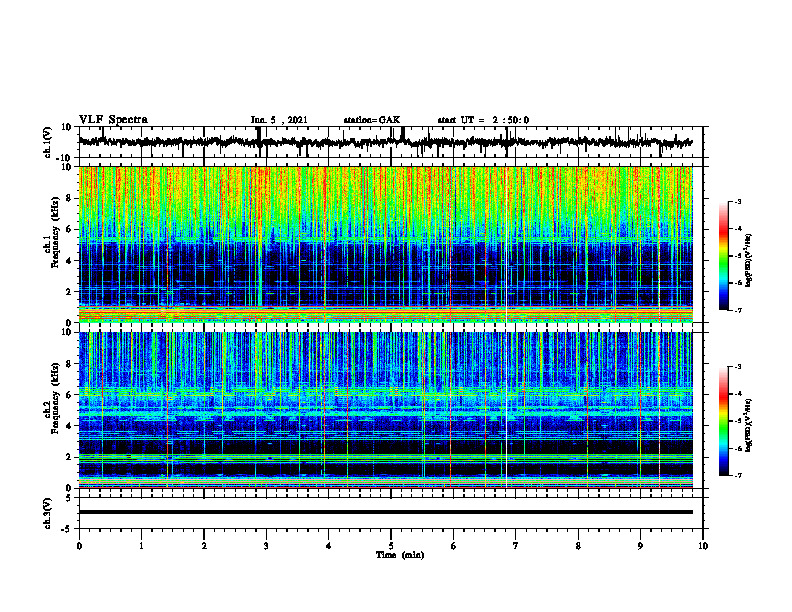Click the "Time (min)" axis title
The image size is (792, 612).
400,555
